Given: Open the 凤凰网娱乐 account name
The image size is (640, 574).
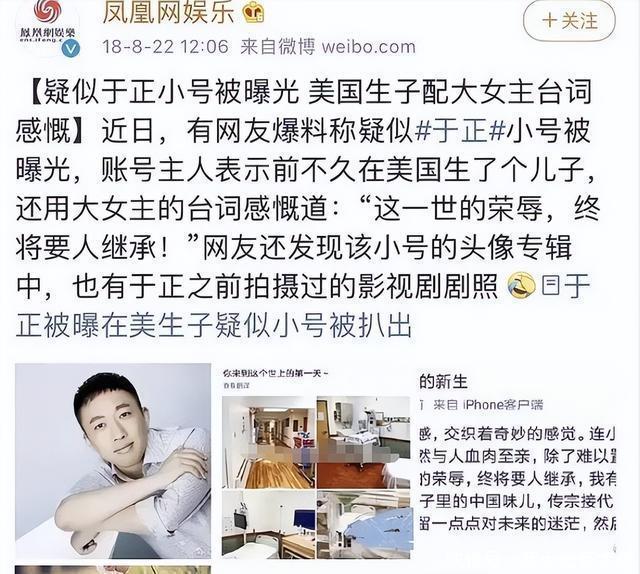Looking at the screenshot, I should 169,13.
